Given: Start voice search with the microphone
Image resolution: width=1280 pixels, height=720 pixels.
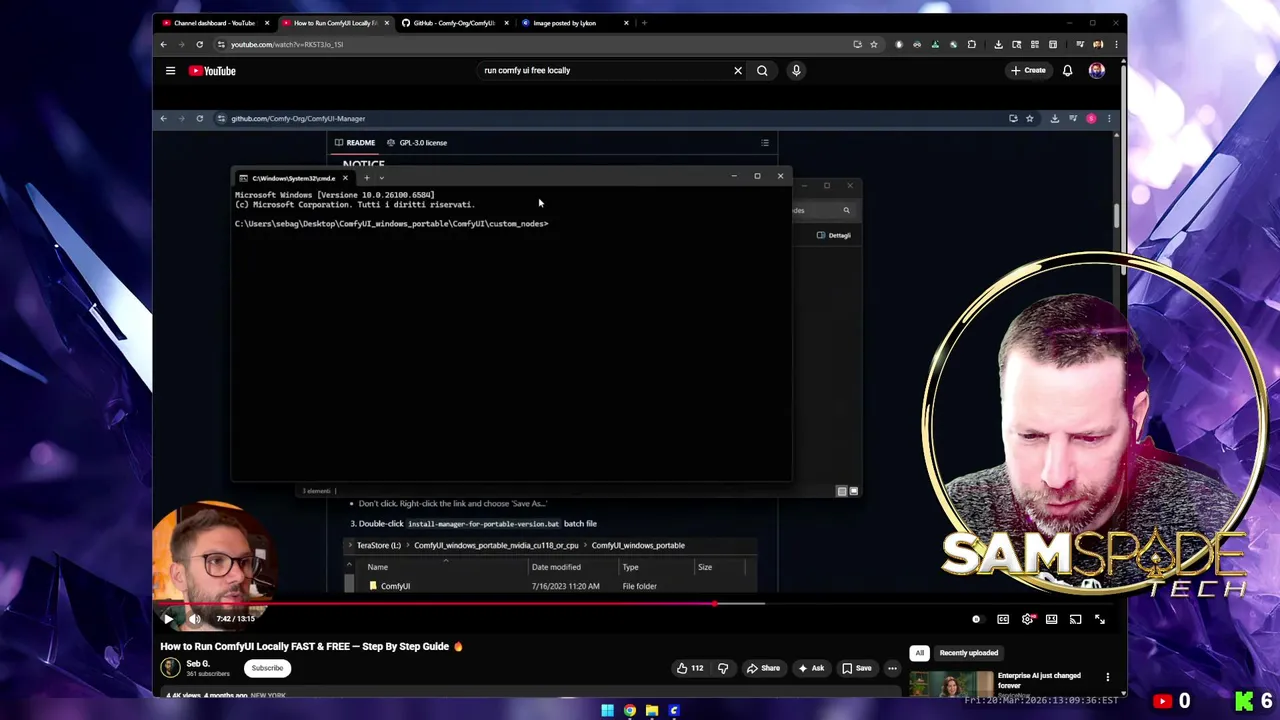Looking at the screenshot, I should [x=796, y=71].
